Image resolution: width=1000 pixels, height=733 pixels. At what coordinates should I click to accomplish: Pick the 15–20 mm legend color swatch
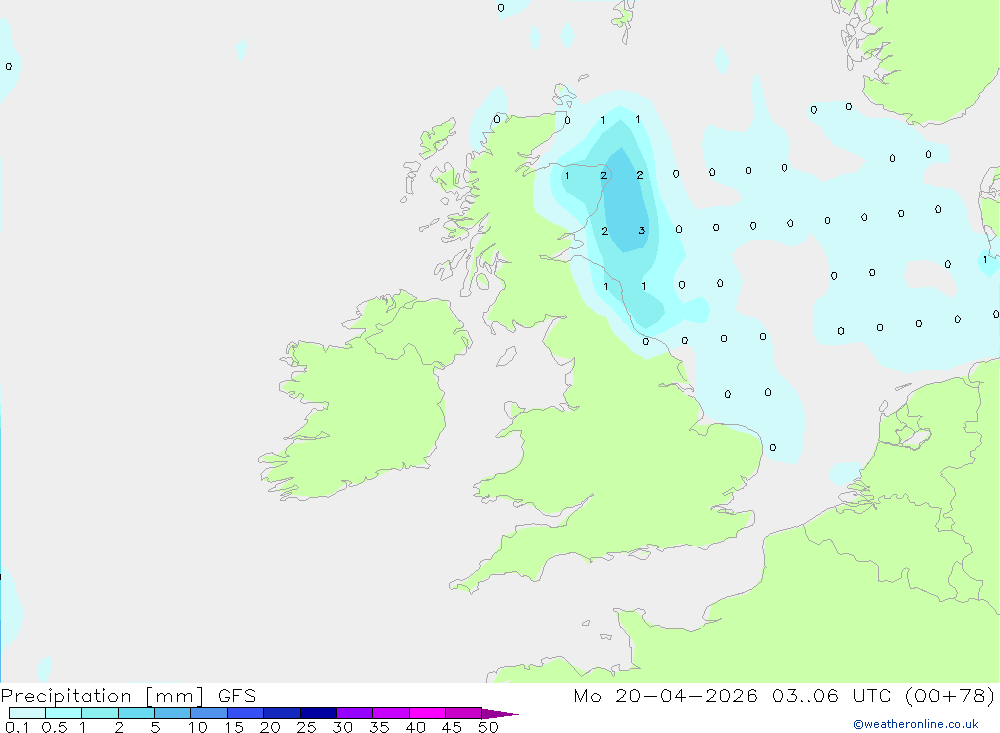[246, 713]
